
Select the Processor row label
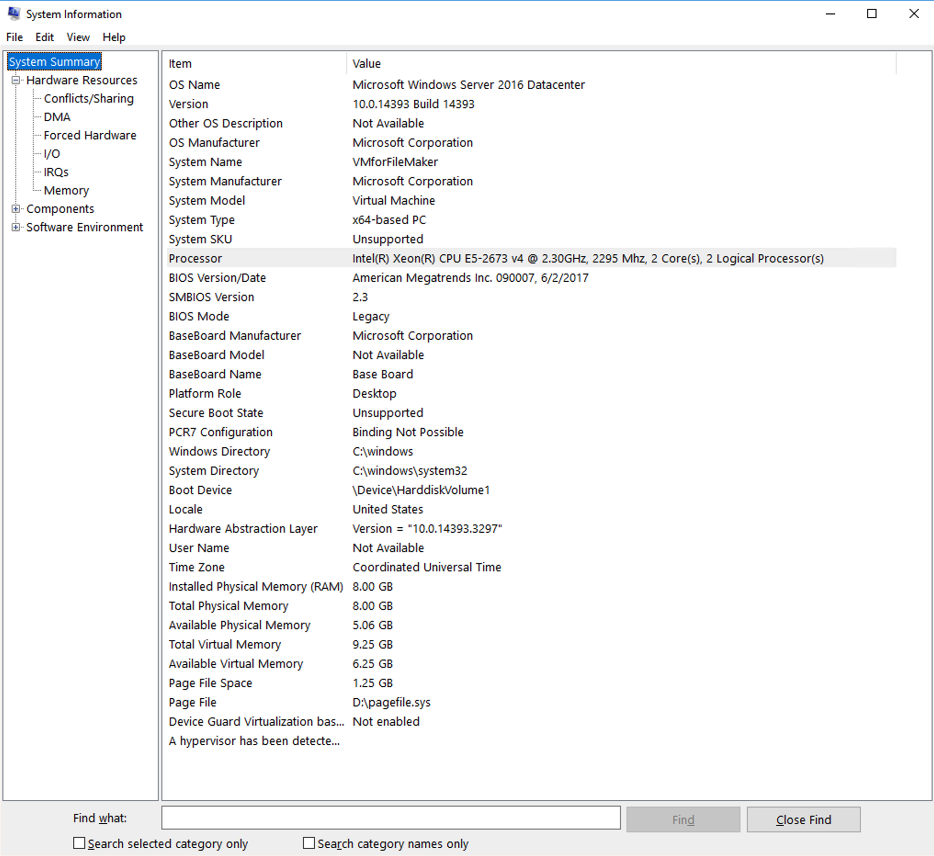pyautogui.click(x=195, y=259)
